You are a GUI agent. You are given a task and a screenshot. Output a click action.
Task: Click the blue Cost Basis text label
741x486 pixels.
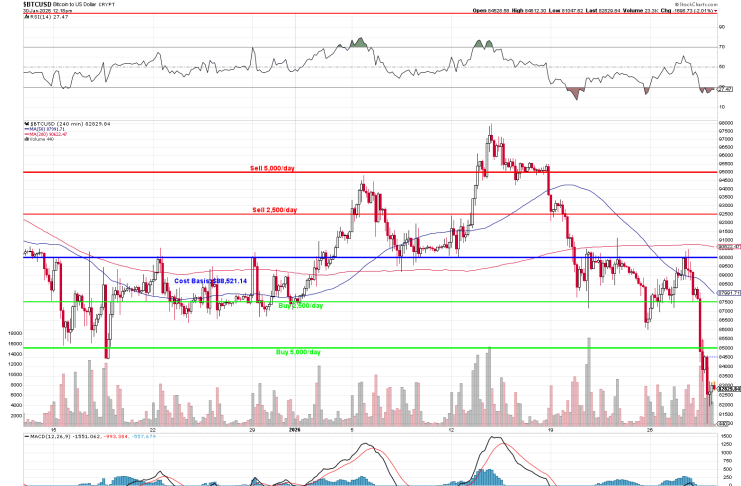point(210,281)
